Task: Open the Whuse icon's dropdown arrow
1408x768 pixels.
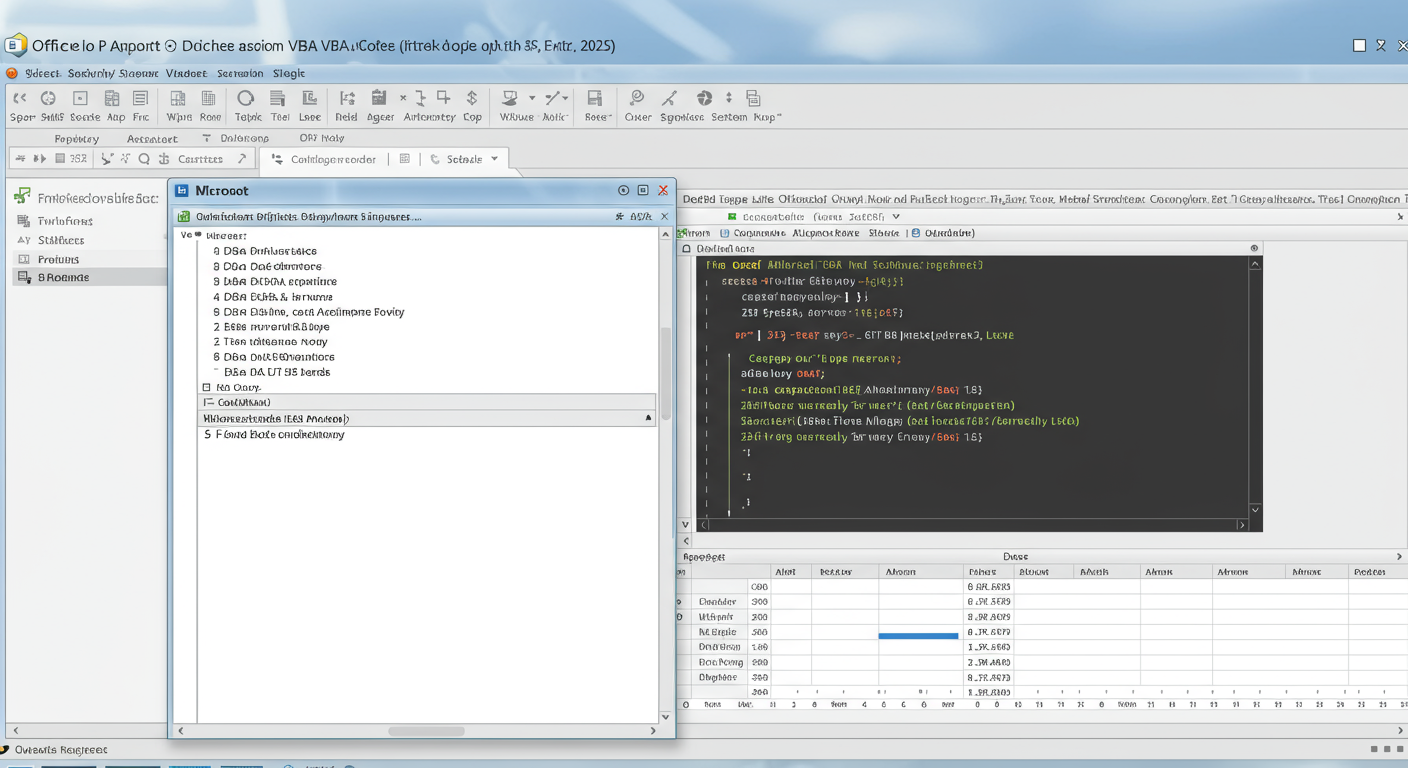Action: 532,99
